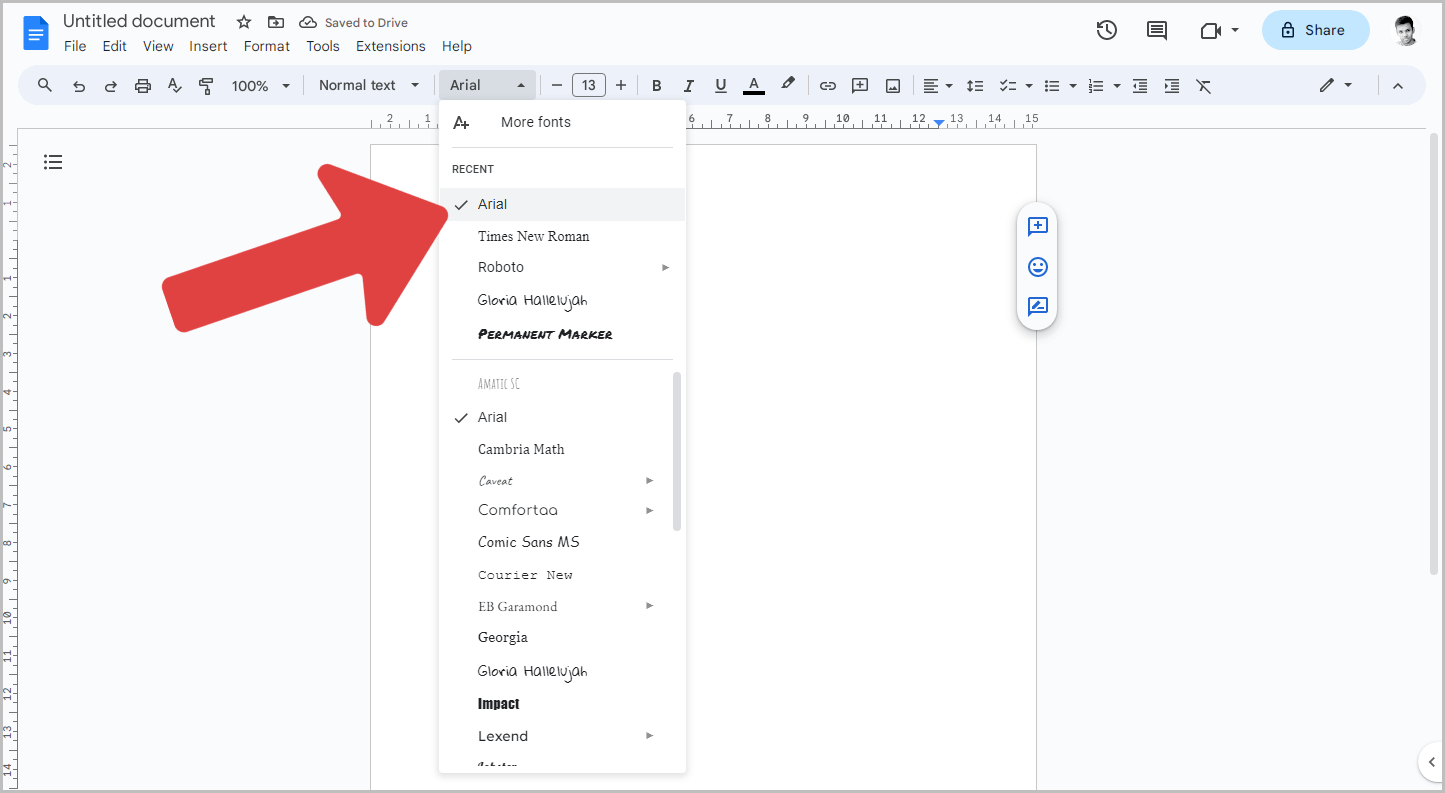Open the text alignment dropdown
This screenshot has height=793, width=1445.
pyautogui.click(x=937, y=86)
